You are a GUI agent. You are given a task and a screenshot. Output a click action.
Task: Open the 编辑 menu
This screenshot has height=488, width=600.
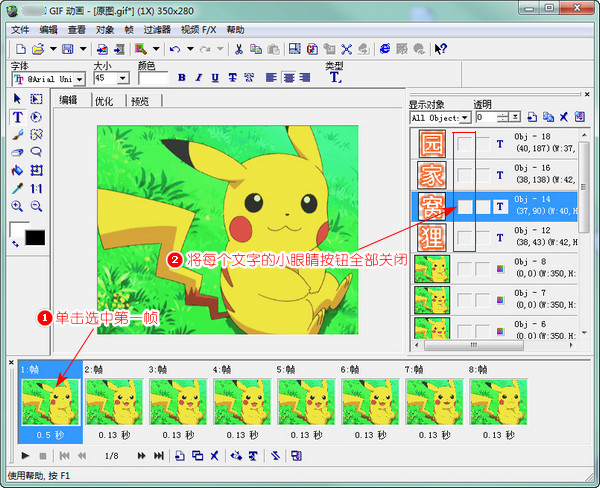click(x=48, y=30)
